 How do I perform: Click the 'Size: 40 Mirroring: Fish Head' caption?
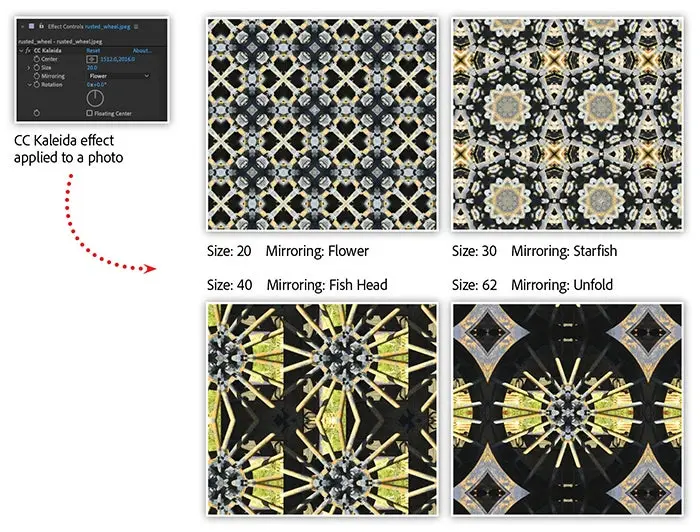click(x=297, y=285)
